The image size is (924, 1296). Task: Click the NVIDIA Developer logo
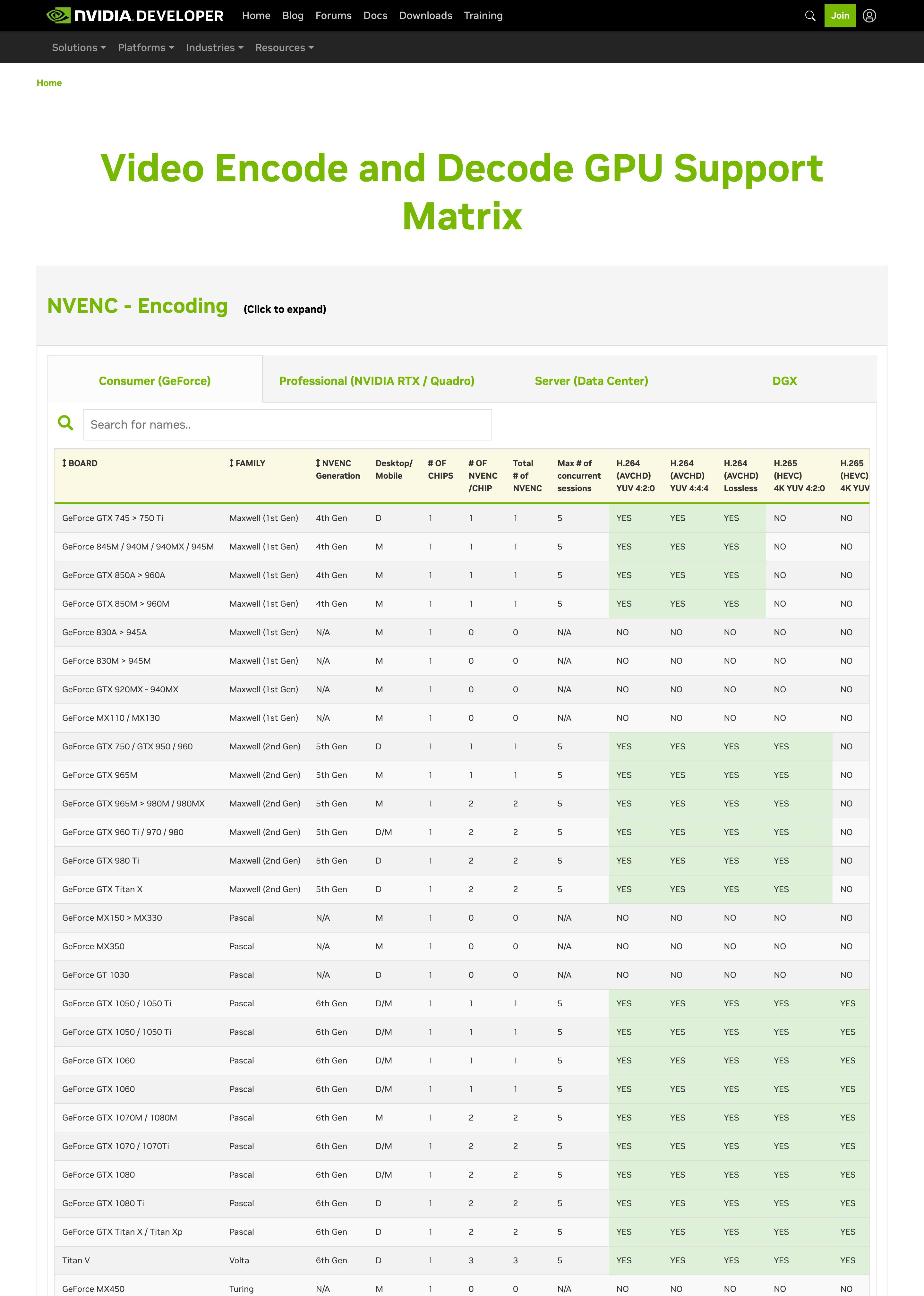tap(135, 15)
